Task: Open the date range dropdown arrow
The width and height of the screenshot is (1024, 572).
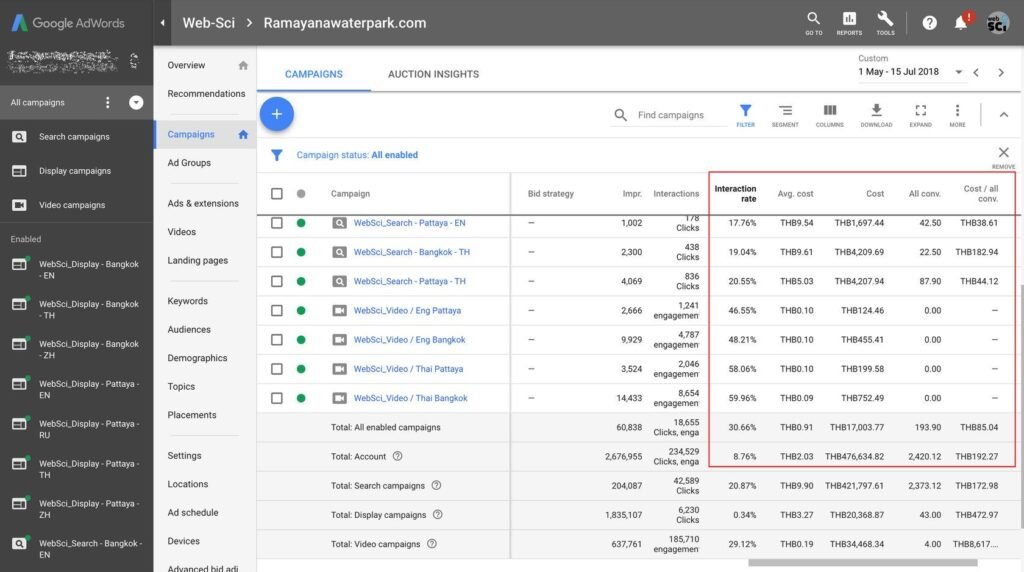Action: [959, 72]
